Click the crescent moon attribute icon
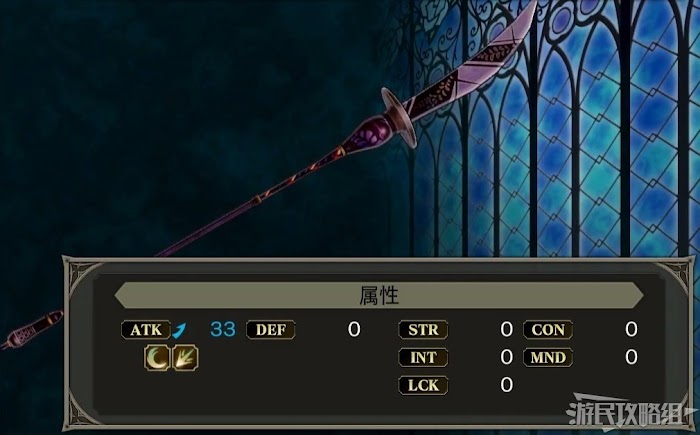This screenshot has height=435, width=700. pos(157,358)
